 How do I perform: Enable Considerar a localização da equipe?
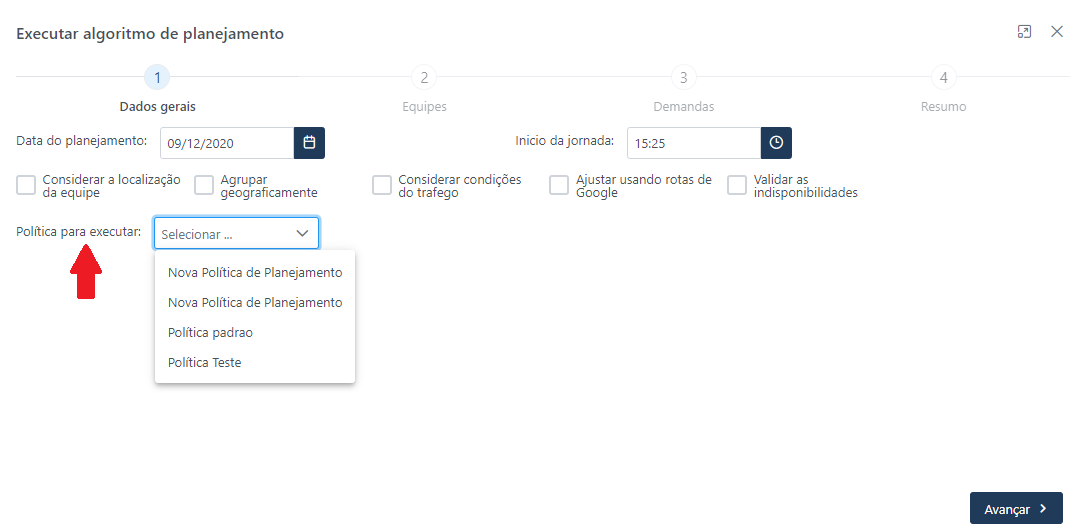coord(26,186)
